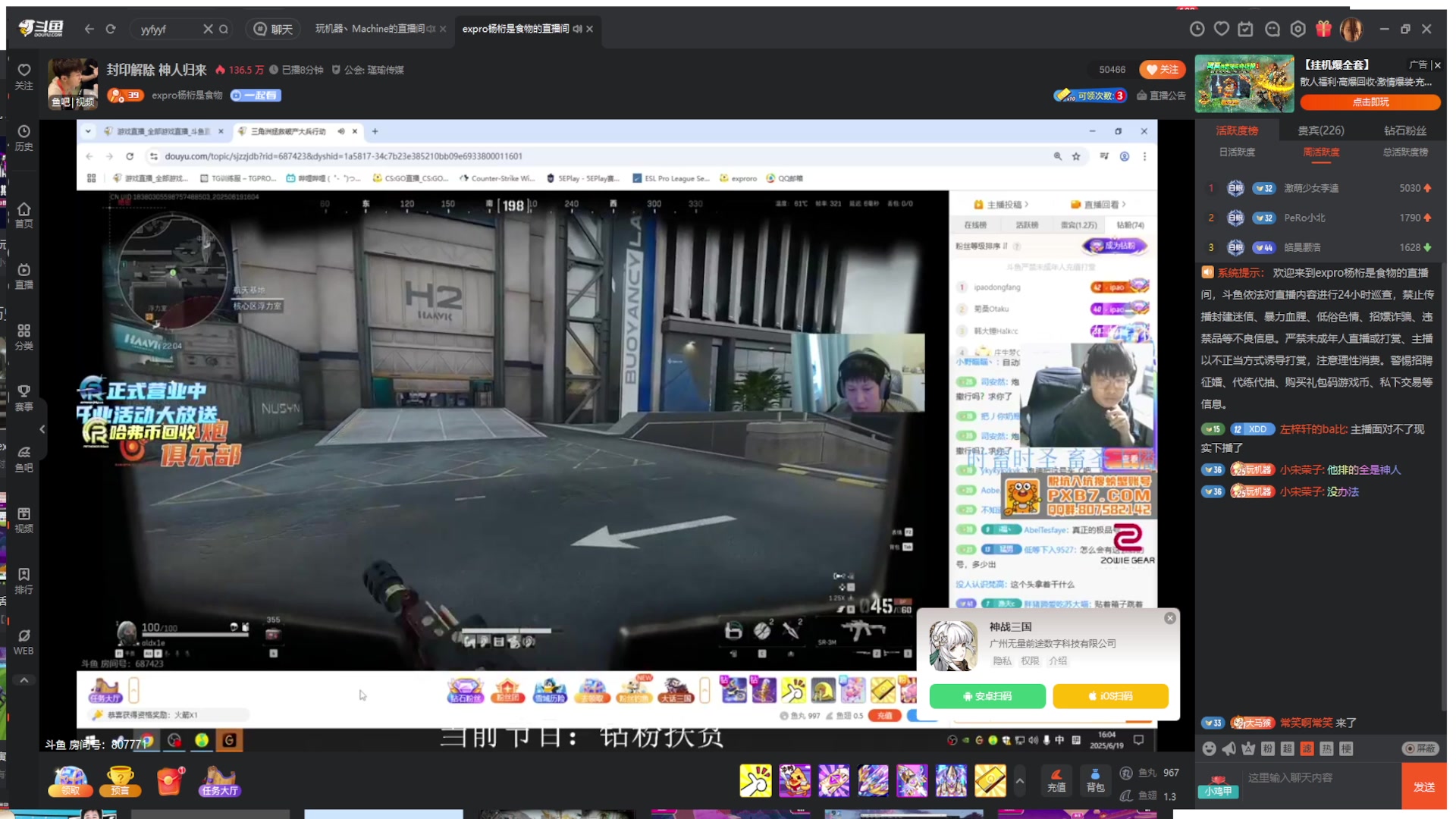The height and width of the screenshot is (819, 1456).
Task: Select the 周活跃度 sub-tab
Action: [1320, 152]
